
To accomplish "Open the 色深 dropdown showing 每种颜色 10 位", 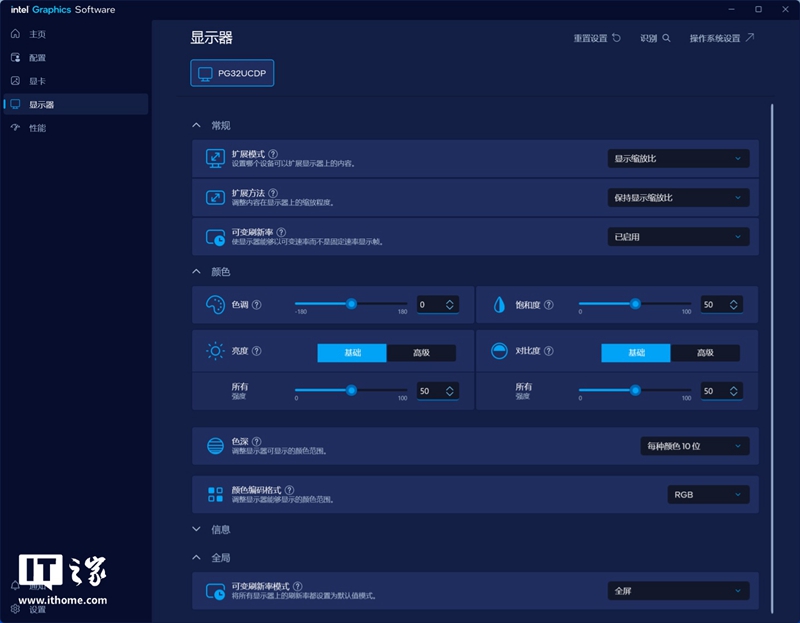I will (x=694, y=446).
